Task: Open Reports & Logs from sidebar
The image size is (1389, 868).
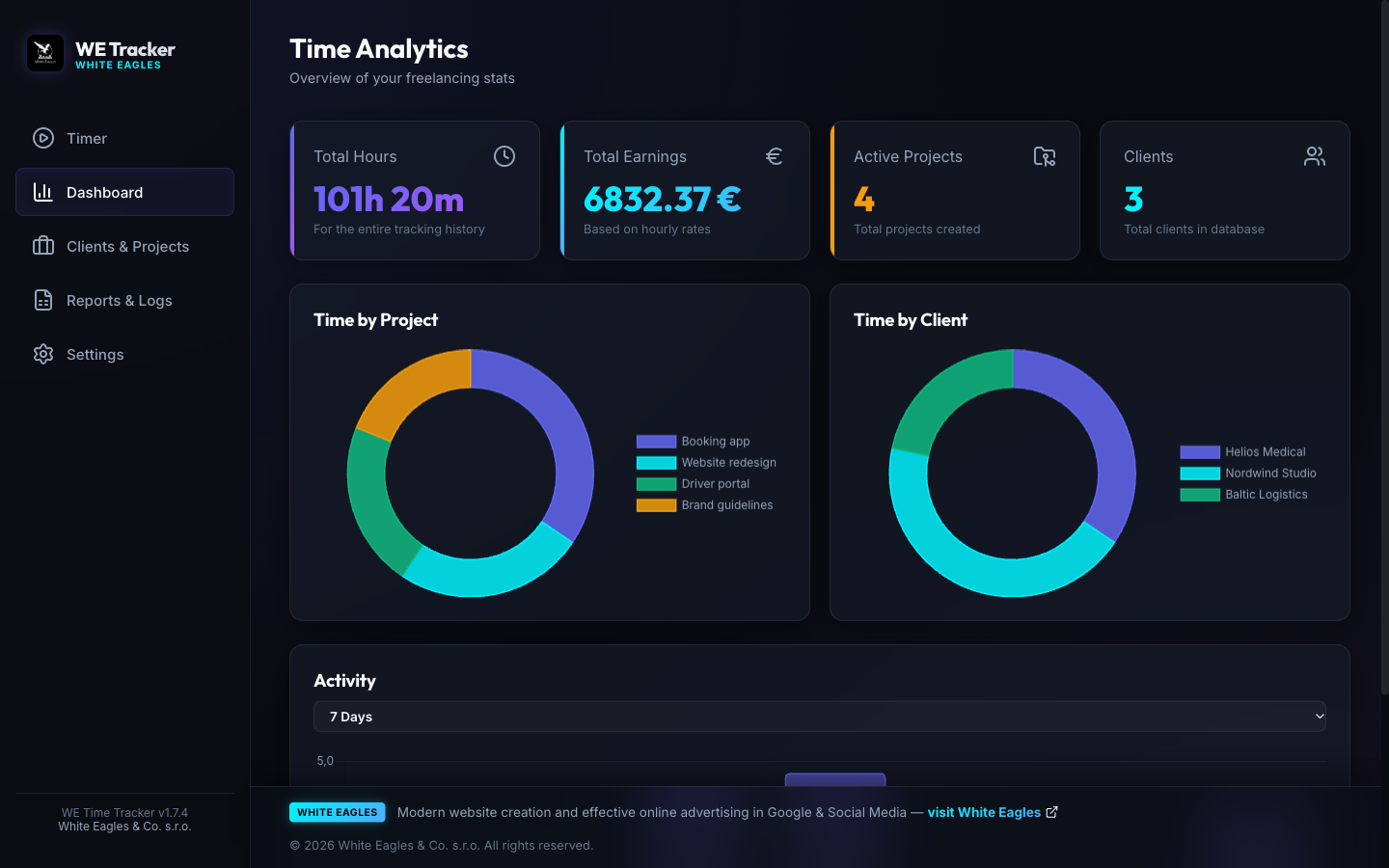Action: [124, 300]
